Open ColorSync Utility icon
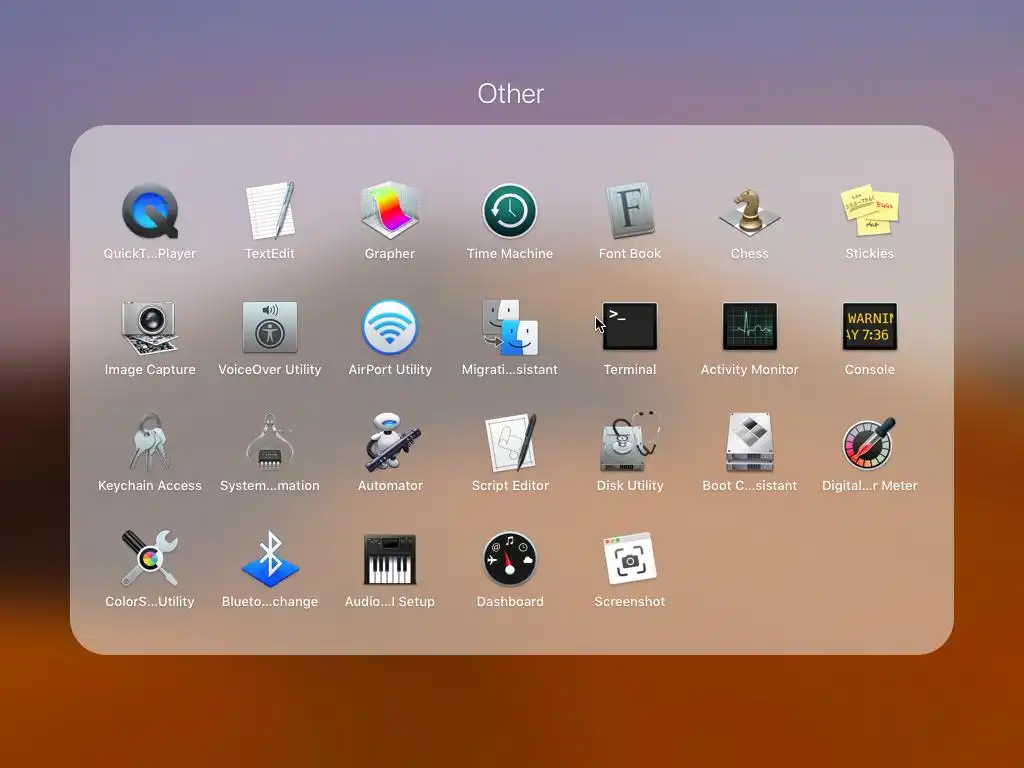Image resolution: width=1024 pixels, height=768 pixels. pyautogui.click(x=150, y=559)
